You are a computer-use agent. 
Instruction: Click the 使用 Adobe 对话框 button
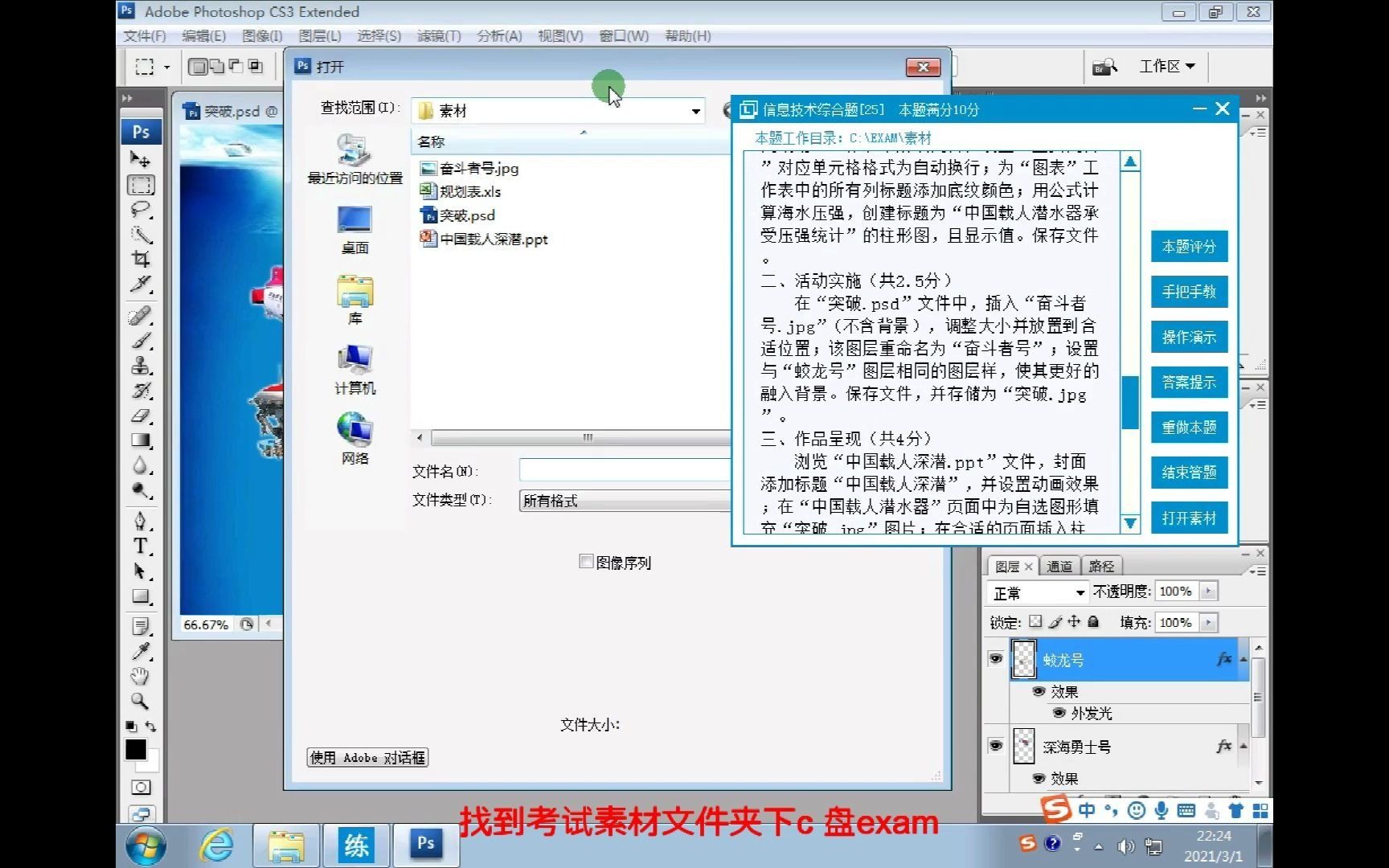[x=367, y=757]
